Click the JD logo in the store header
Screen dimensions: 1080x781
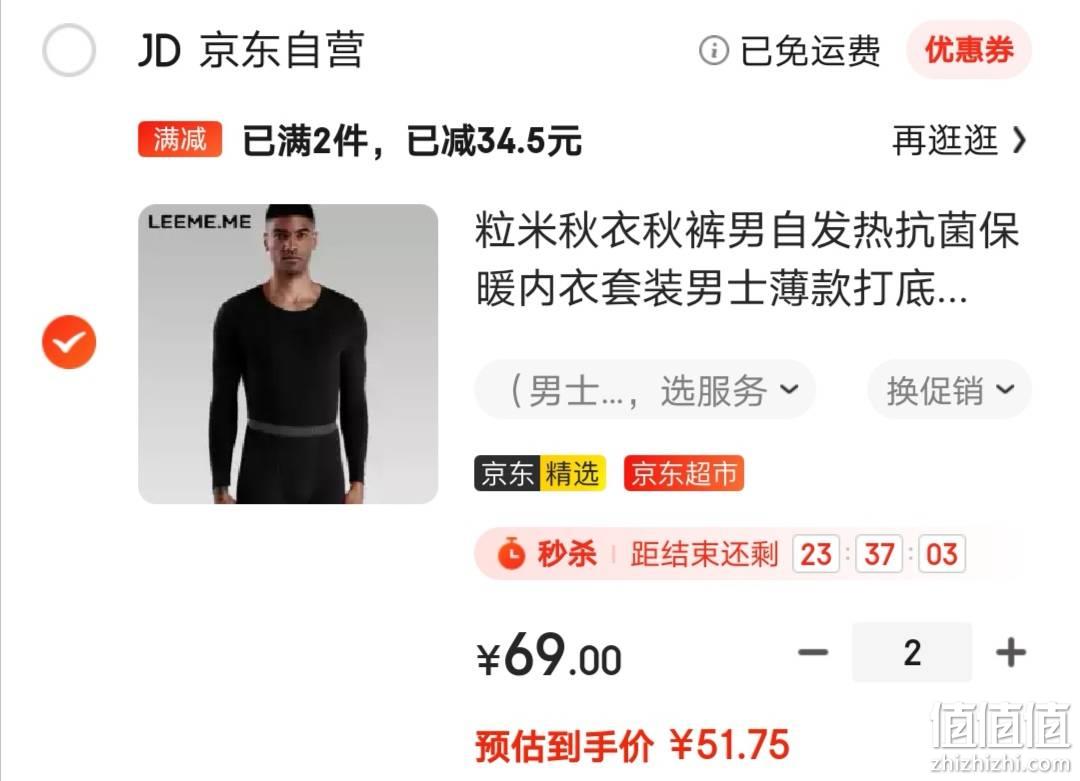point(160,50)
